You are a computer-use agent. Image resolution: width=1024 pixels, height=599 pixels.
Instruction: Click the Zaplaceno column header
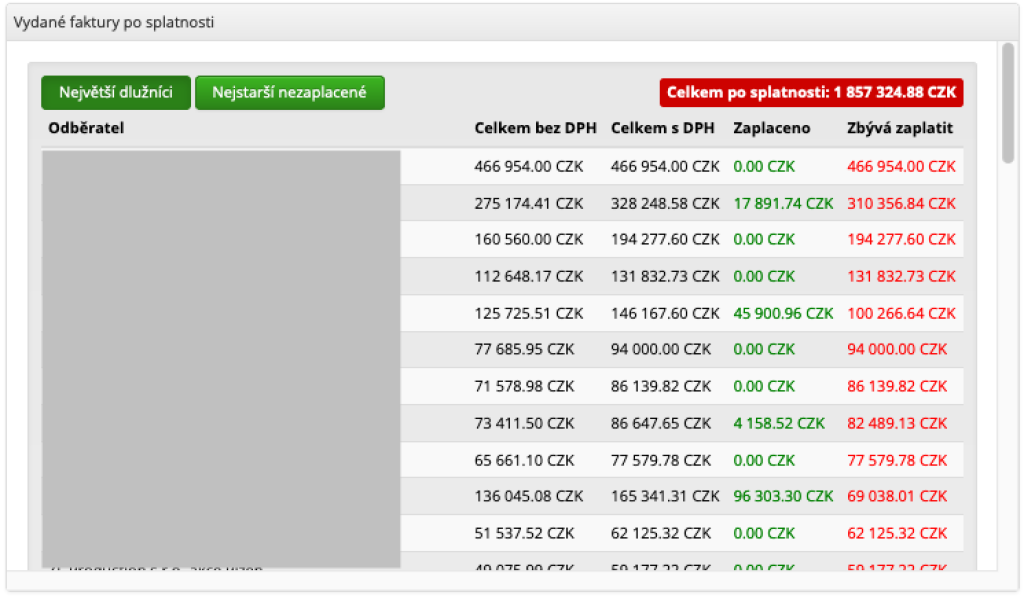click(x=772, y=128)
